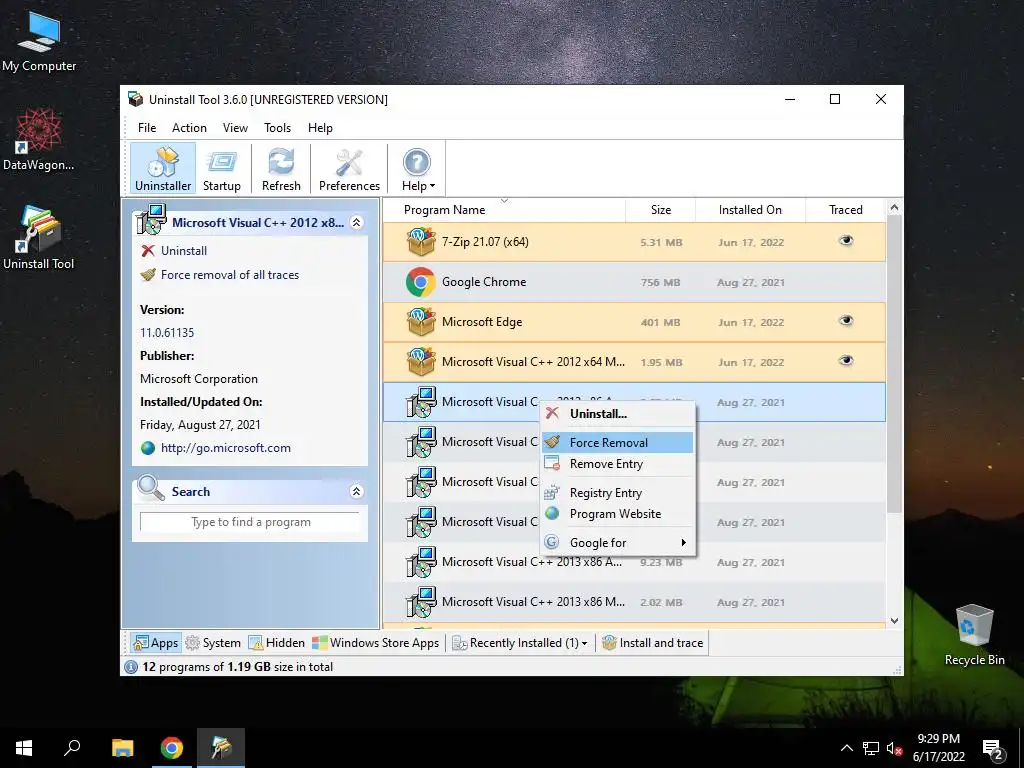Click the Google Chrome 756 MB size cell
1024x768 pixels.
click(x=660, y=282)
